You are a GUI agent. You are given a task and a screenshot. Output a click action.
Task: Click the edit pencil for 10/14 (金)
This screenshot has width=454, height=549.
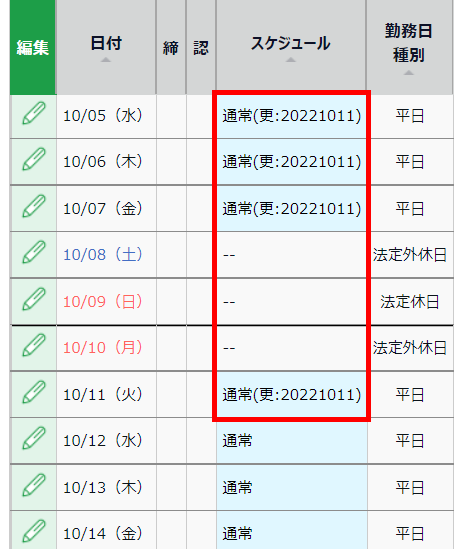pyautogui.click(x=34, y=531)
